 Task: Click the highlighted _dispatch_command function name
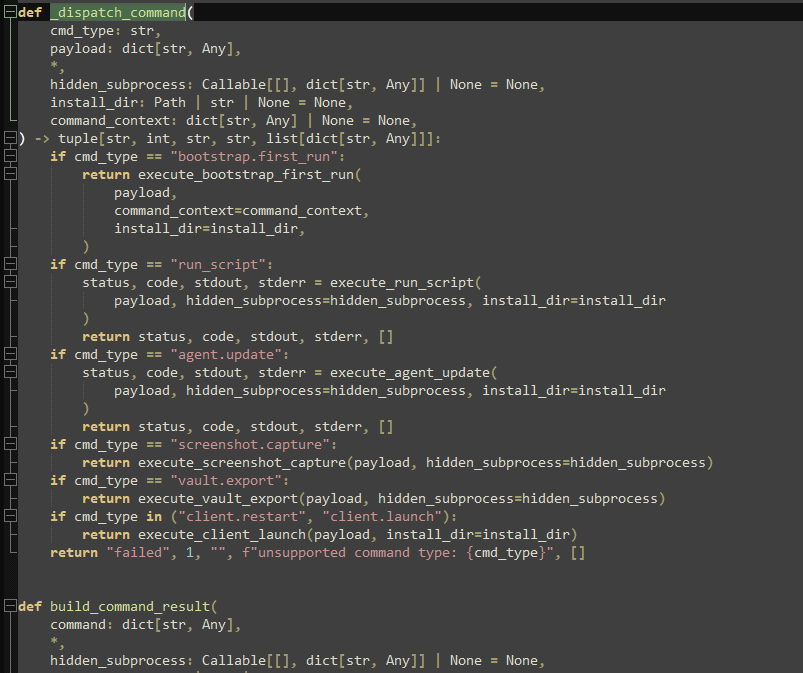118,12
